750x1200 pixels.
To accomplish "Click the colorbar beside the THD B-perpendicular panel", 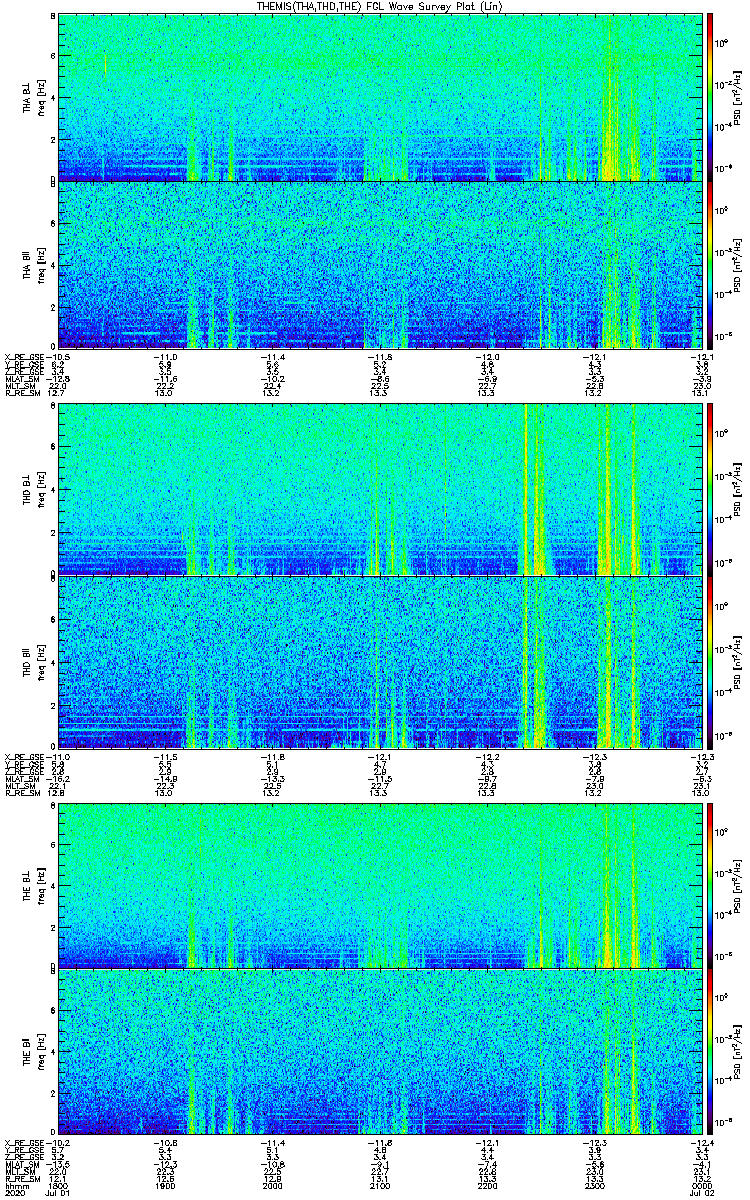I will (x=711, y=489).
